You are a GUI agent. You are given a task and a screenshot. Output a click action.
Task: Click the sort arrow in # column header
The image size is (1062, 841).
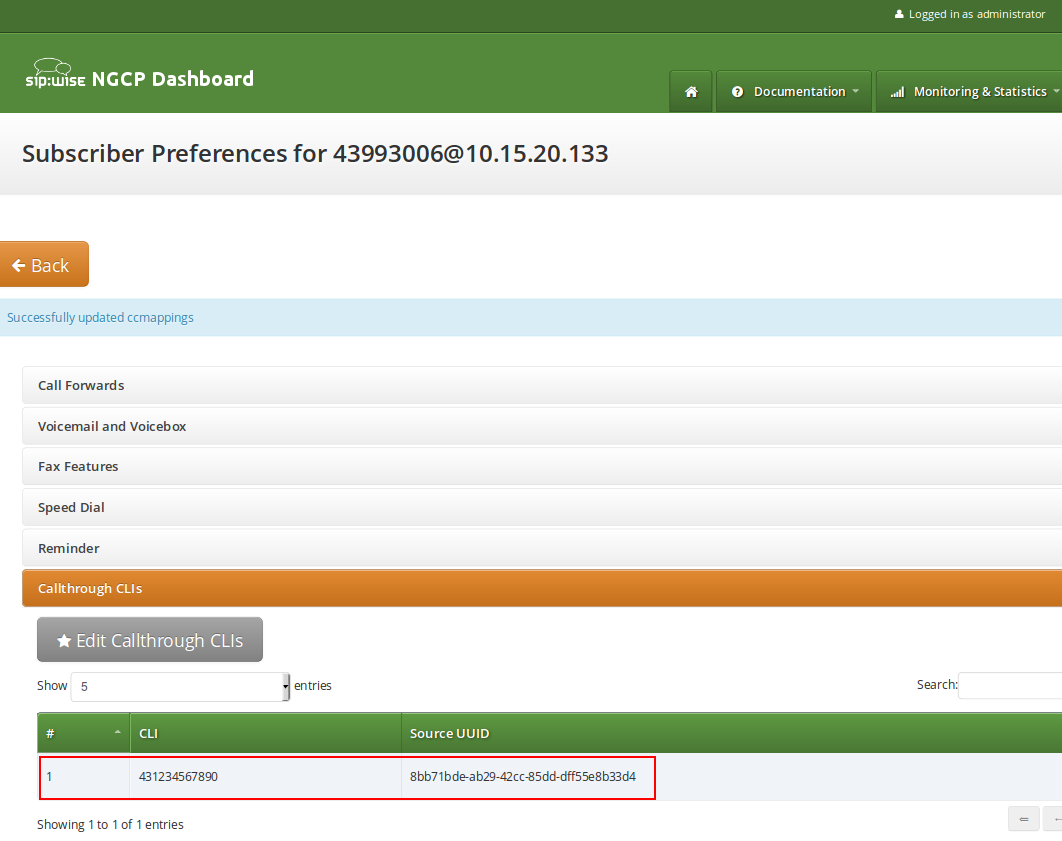(x=117, y=733)
